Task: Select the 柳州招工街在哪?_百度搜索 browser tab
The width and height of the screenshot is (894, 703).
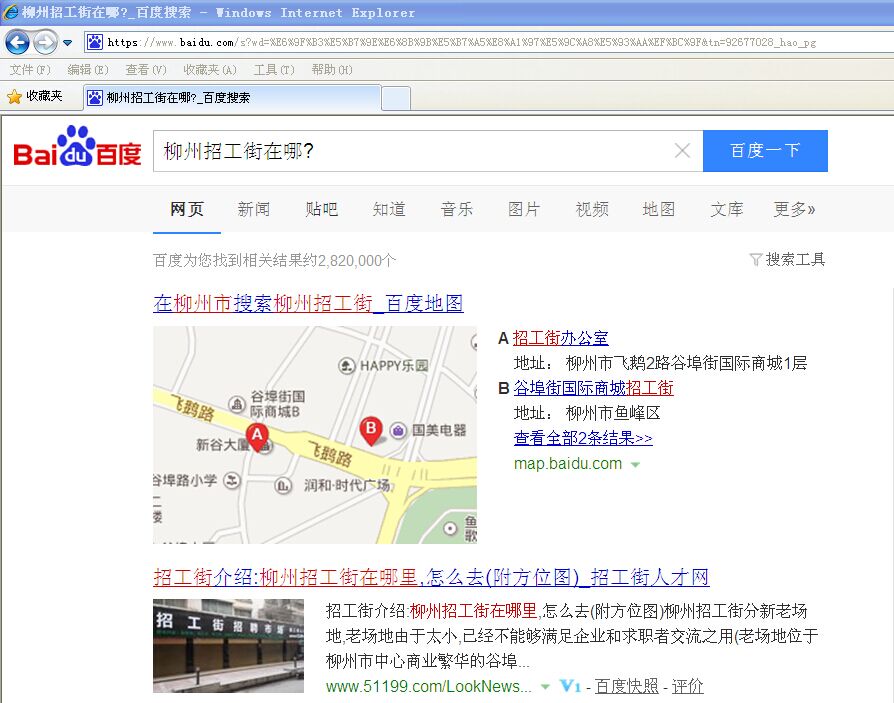Action: 232,97
